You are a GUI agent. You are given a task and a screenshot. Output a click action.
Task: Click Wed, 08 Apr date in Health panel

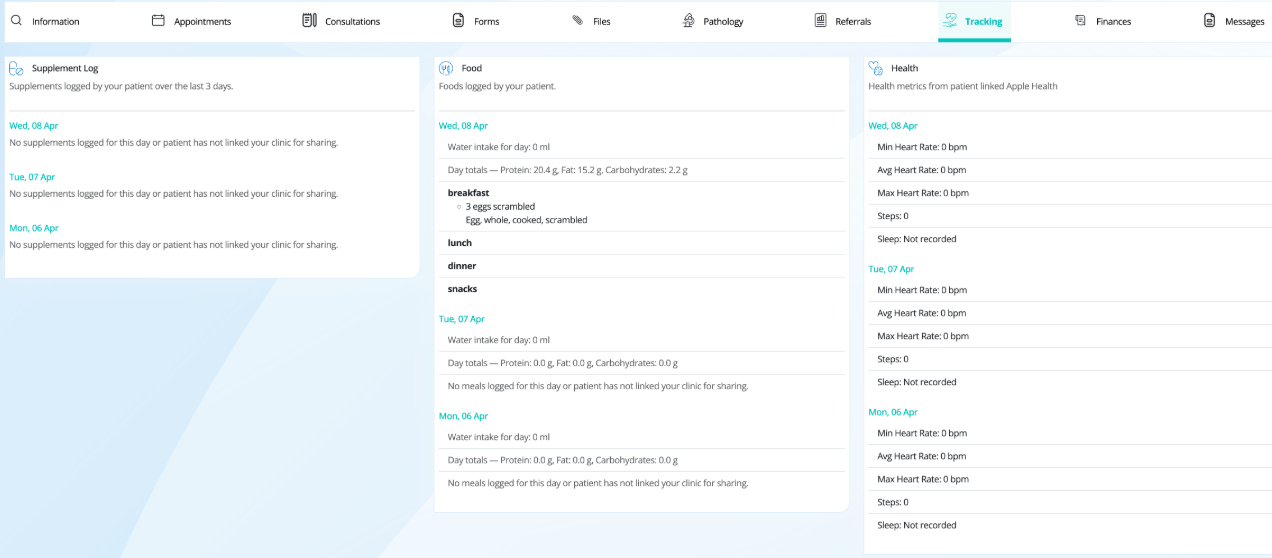point(893,126)
